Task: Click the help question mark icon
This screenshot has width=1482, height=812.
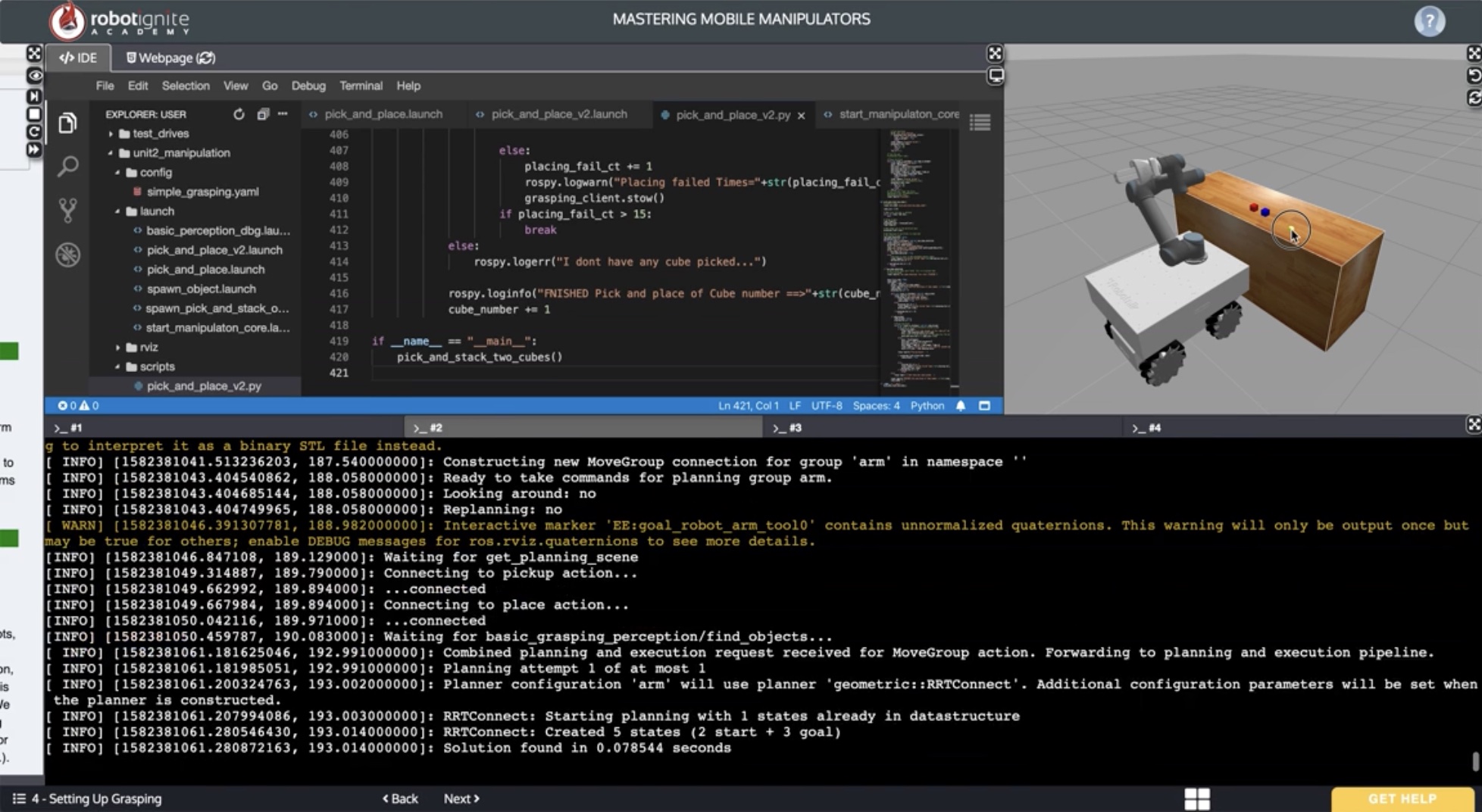Action: click(x=1429, y=20)
